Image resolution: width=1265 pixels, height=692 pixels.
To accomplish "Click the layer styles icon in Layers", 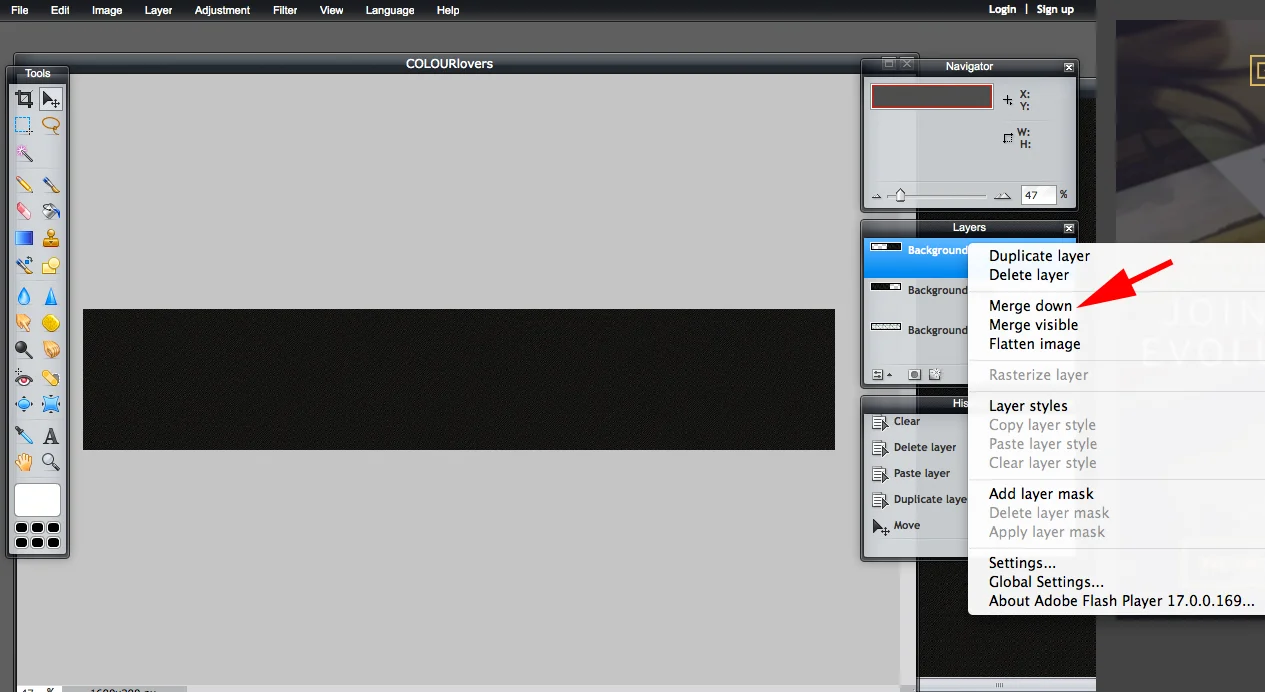I will pos(936,375).
